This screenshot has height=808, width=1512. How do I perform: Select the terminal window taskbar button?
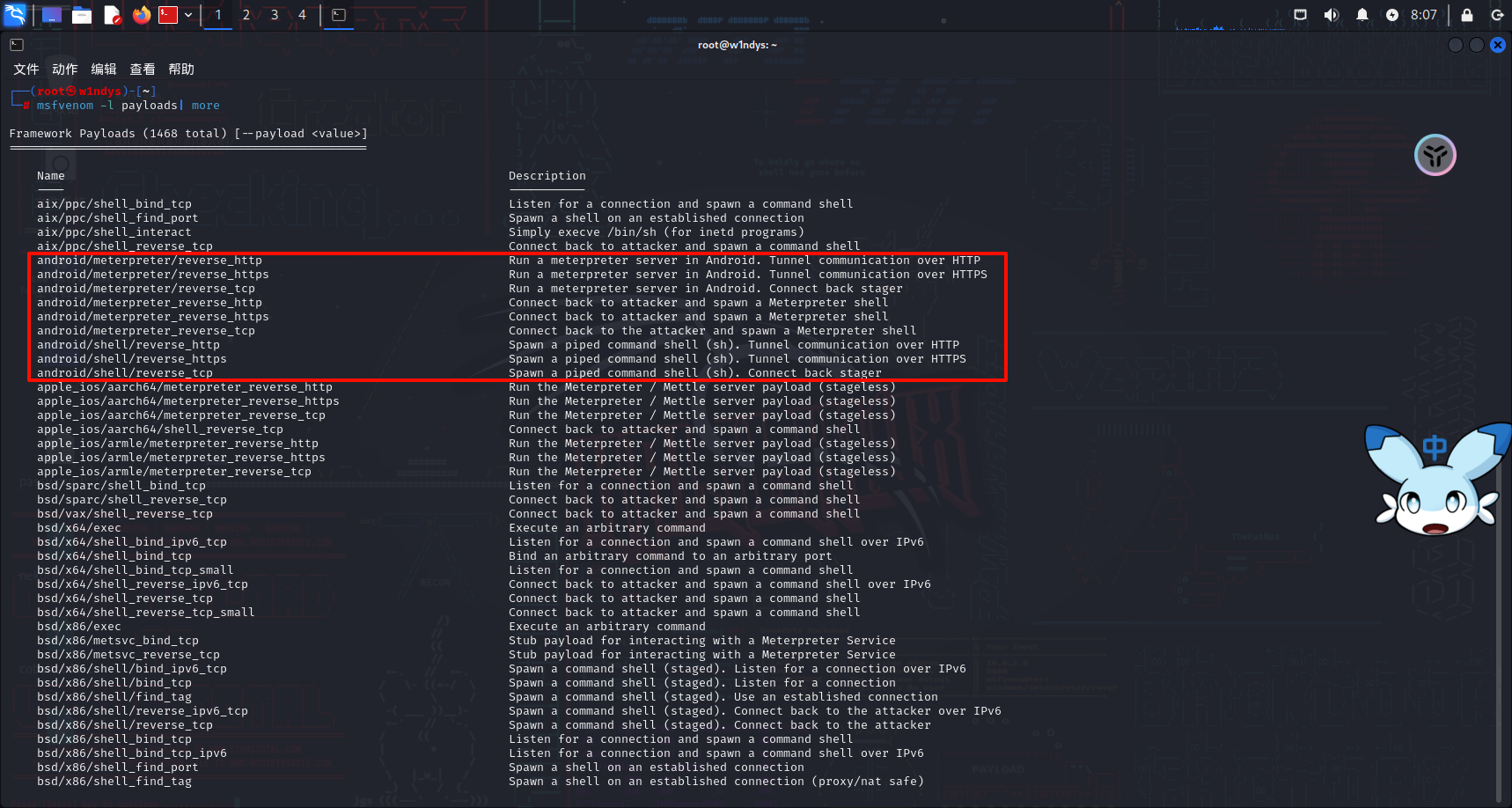pyautogui.click(x=339, y=15)
